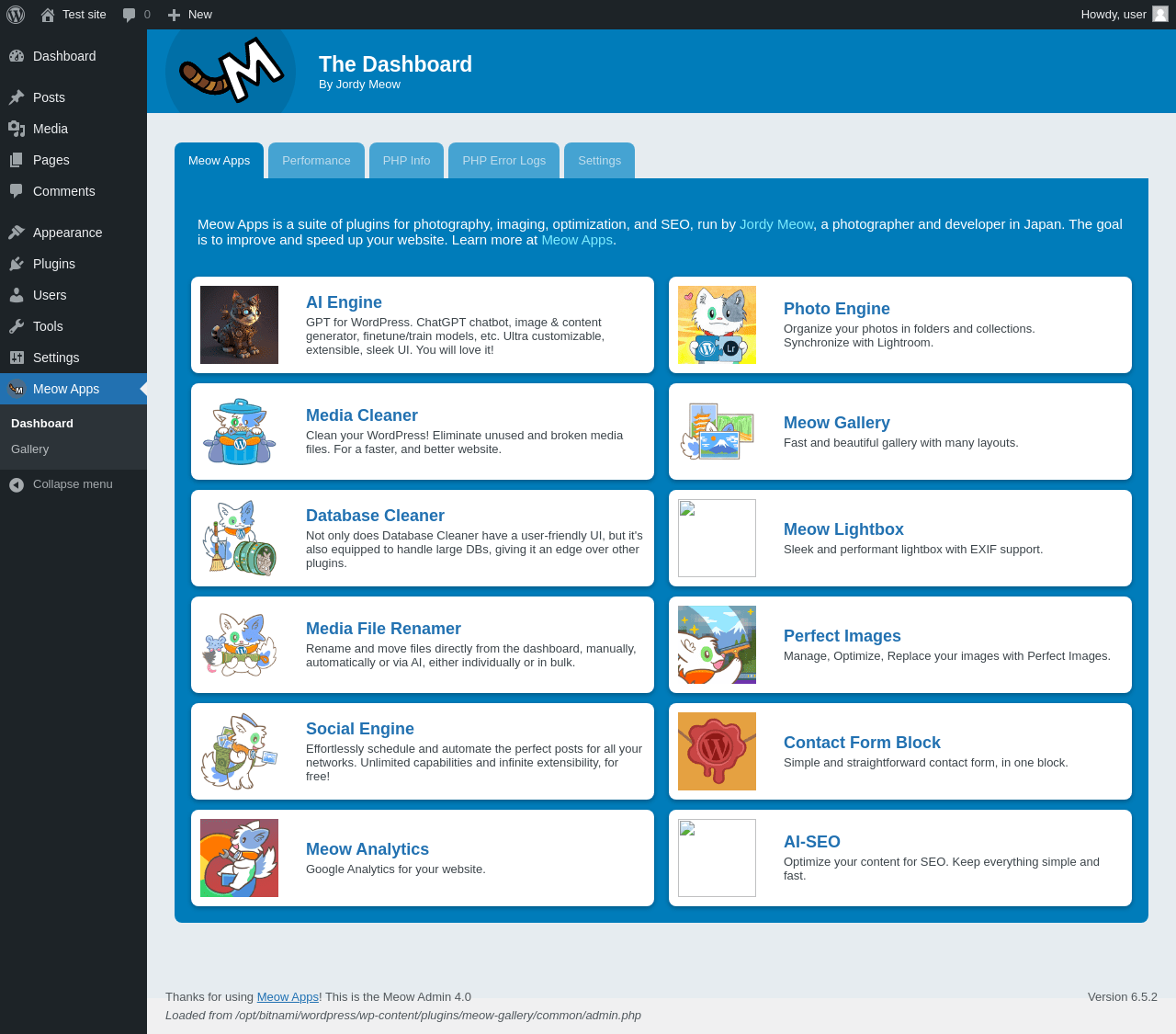Click the Jordy Meow link in intro
This screenshot has width=1176, height=1034.
click(776, 224)
